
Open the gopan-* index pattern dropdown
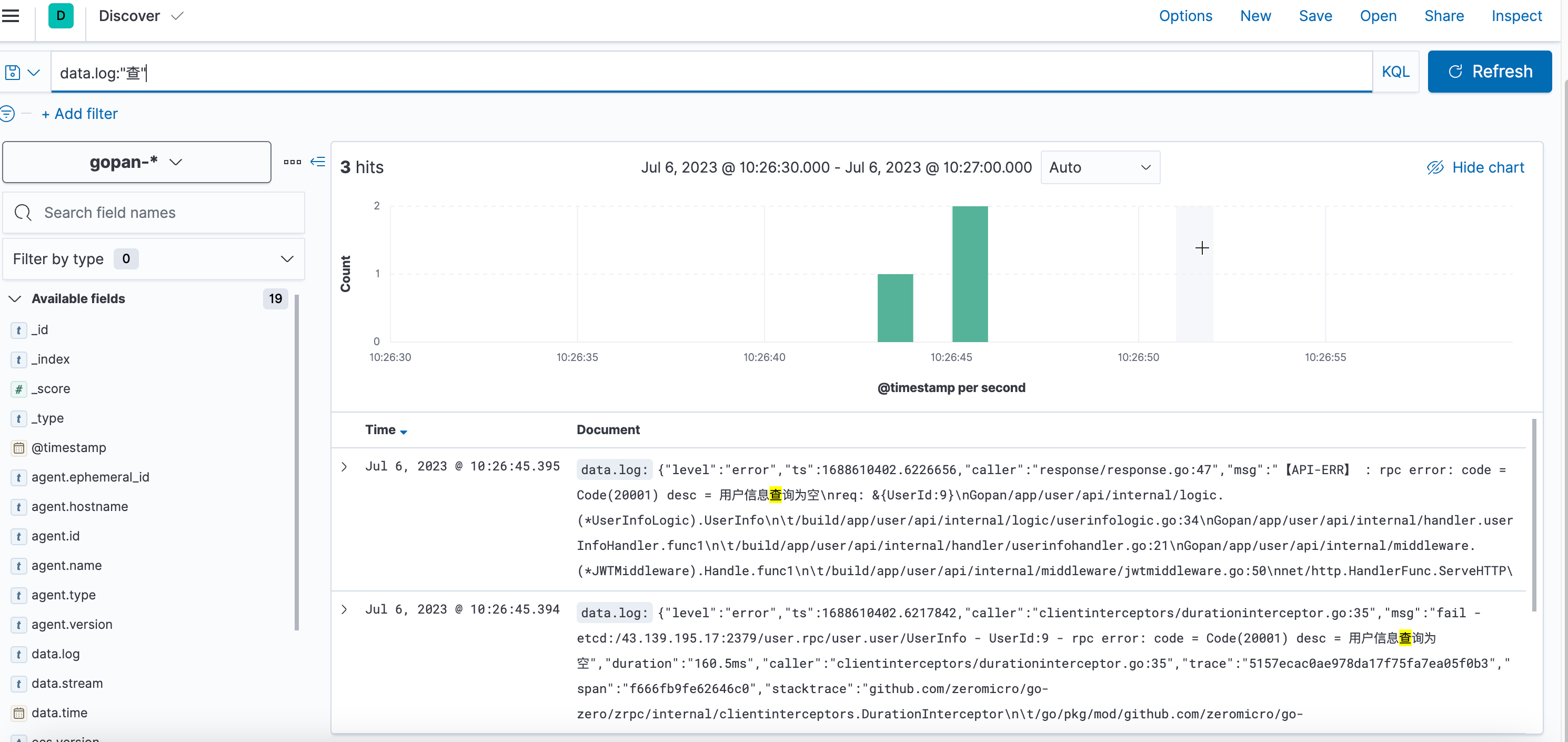tap(136, 162)
